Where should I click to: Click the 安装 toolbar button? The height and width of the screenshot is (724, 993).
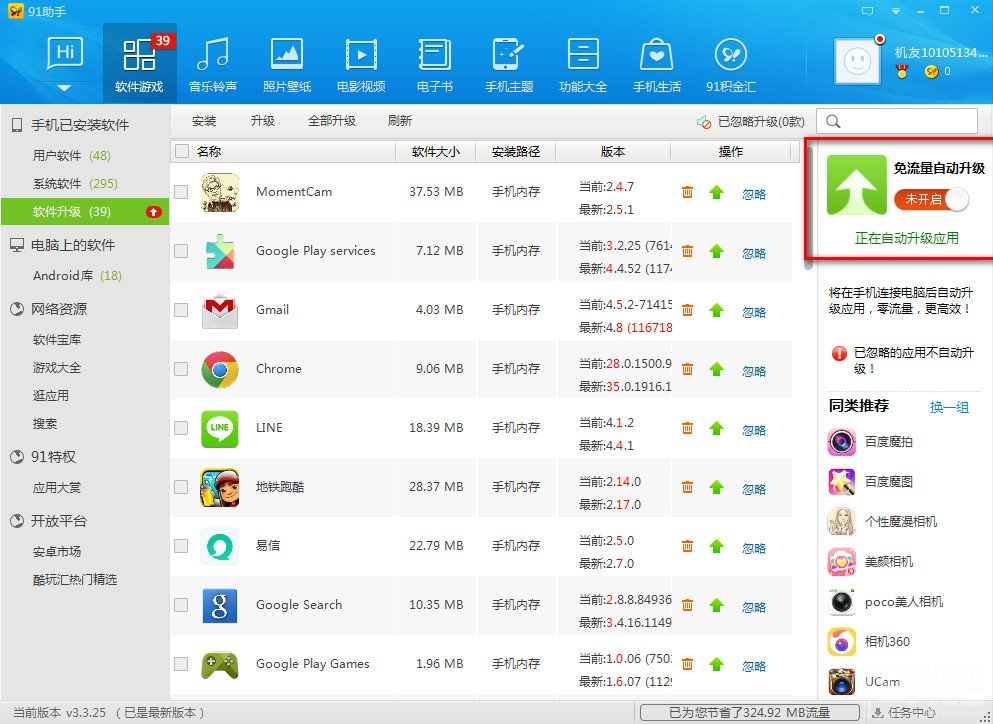[x=204, y=121]
